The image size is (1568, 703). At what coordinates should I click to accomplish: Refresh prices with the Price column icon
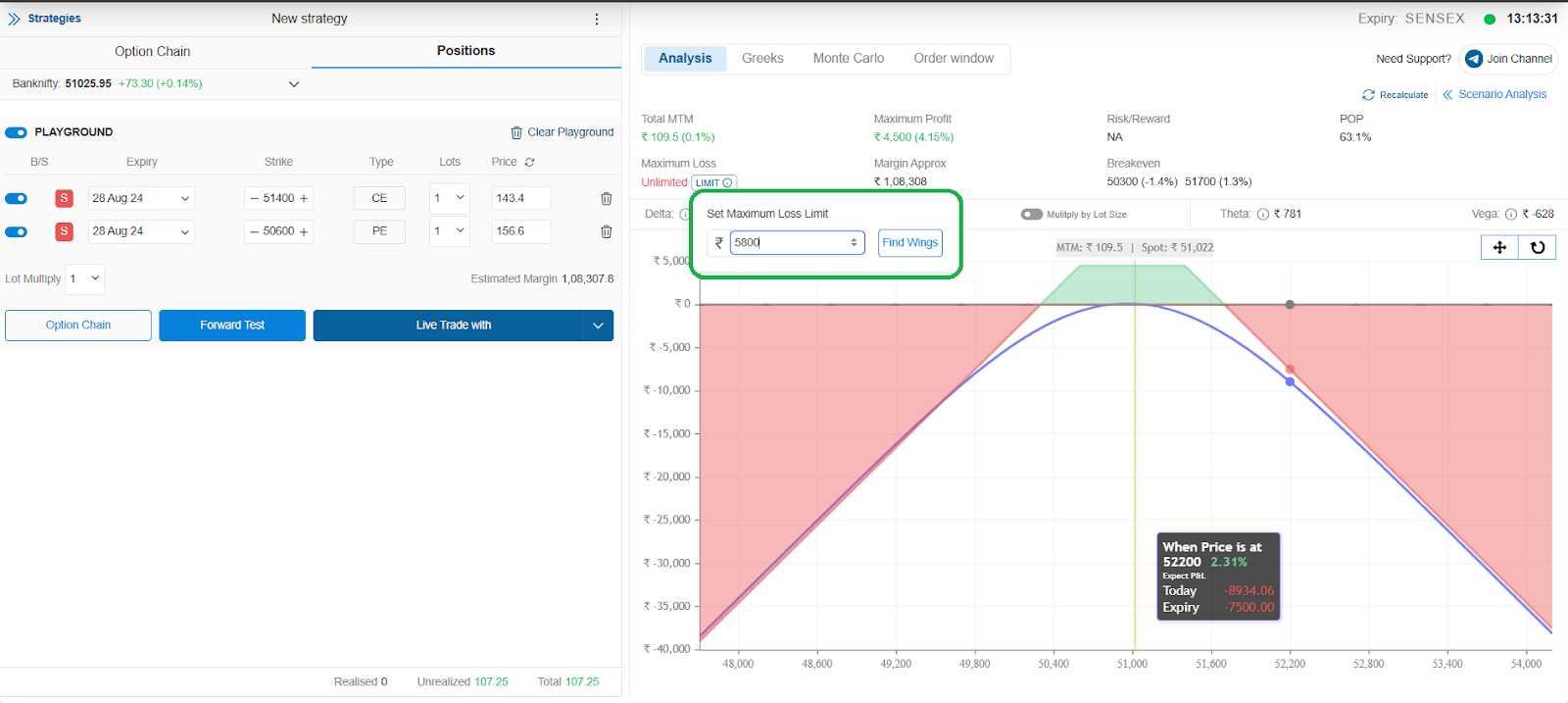[530, 162]
